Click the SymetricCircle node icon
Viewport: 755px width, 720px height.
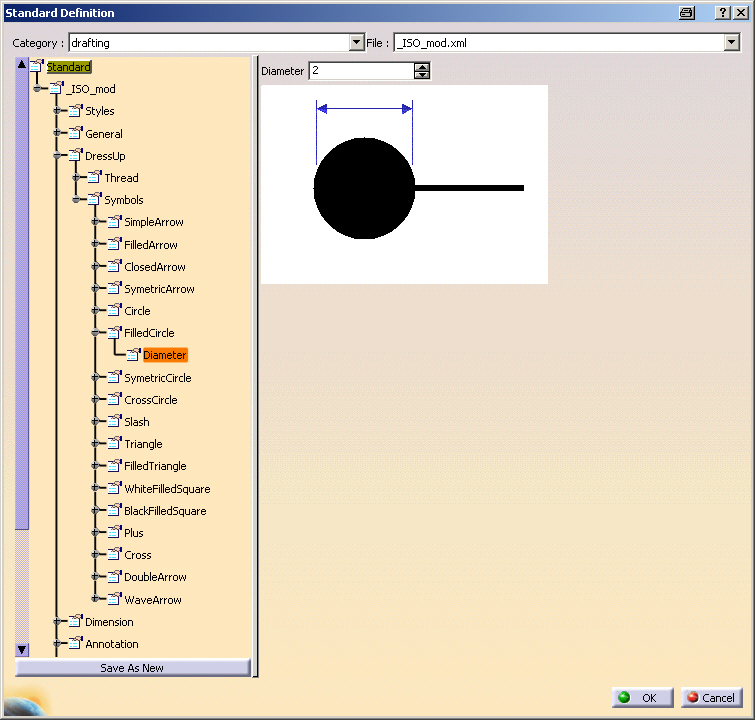(115, 377)
